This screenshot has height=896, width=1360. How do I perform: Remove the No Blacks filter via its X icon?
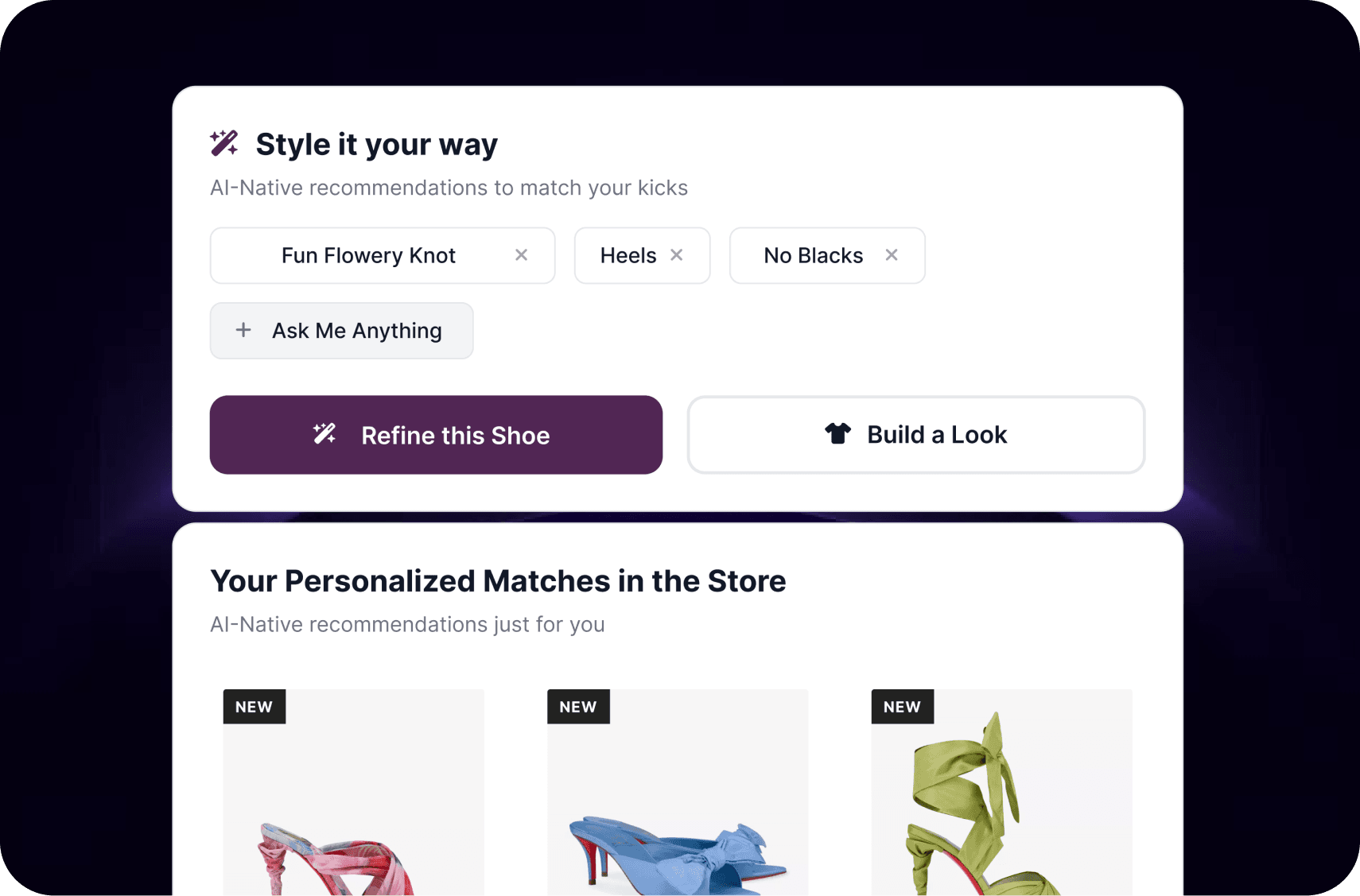(892, 254)
